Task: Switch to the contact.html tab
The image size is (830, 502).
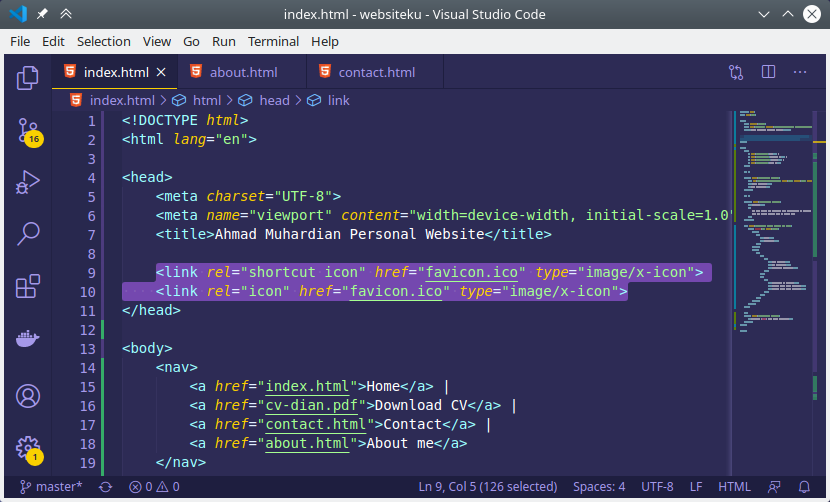Action: (376, 72)
